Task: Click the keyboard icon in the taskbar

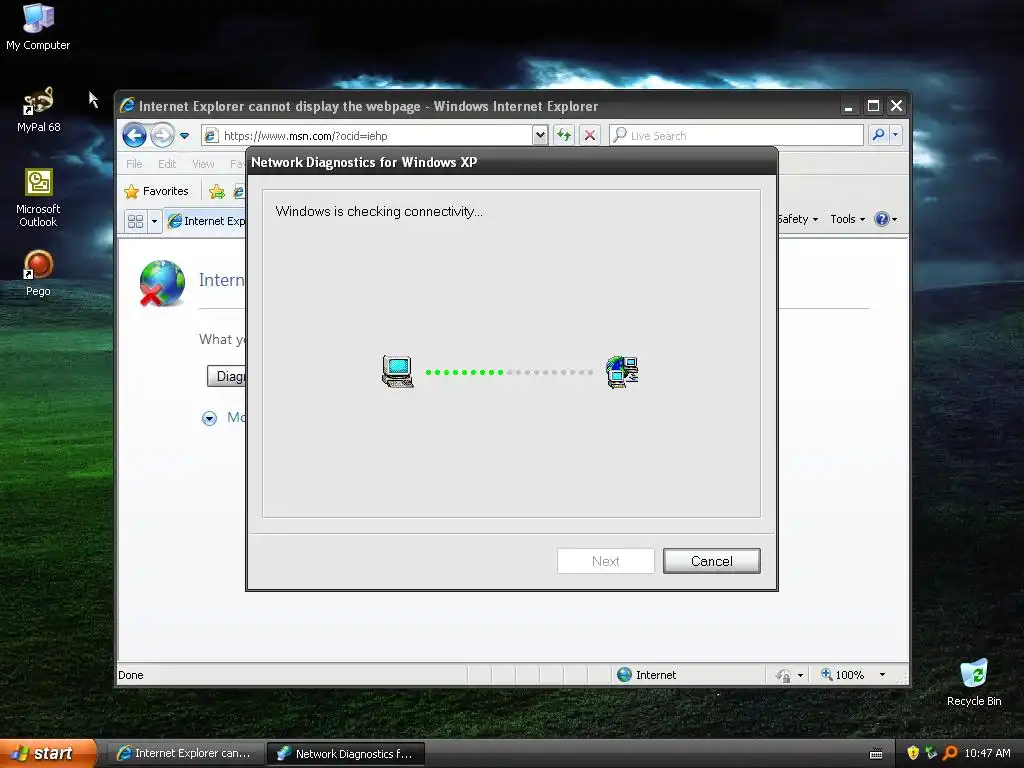Action: (876, 754)
